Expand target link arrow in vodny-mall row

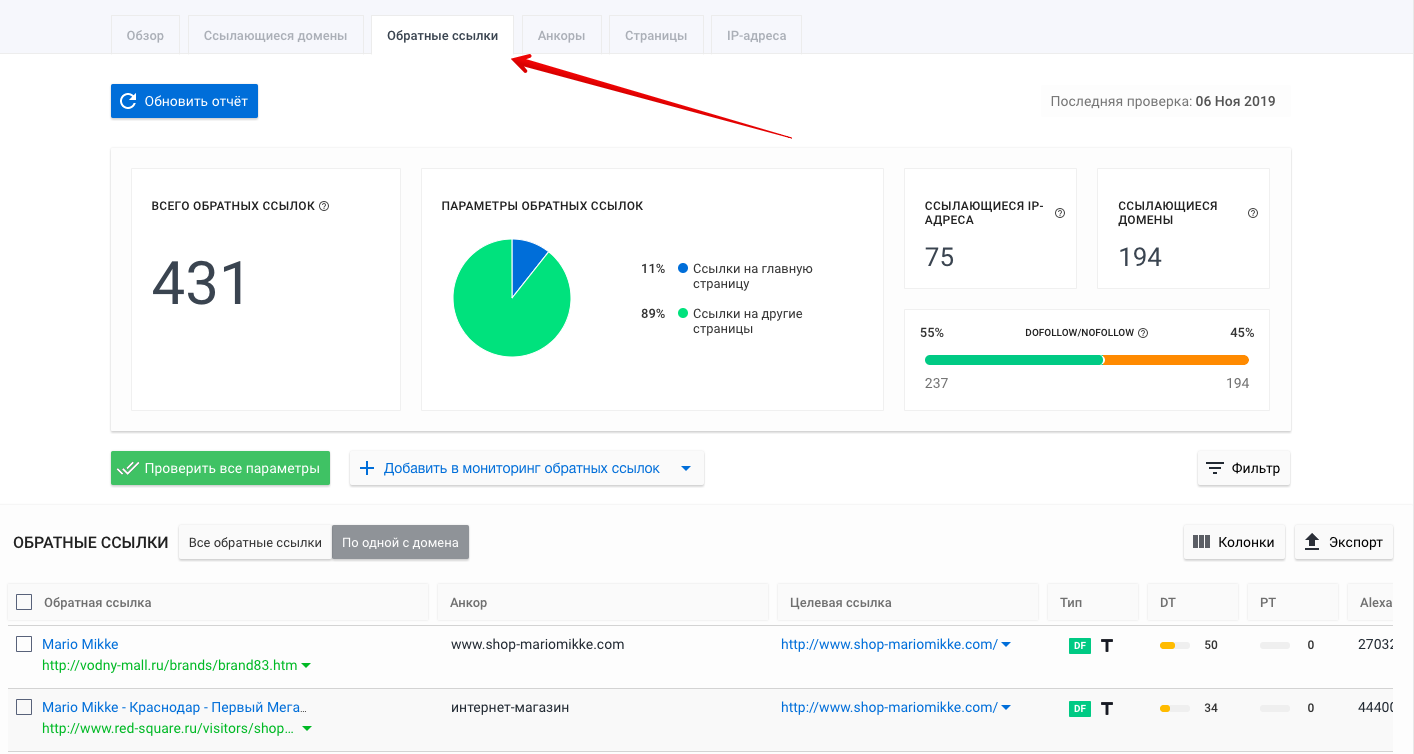(x=1006, y=645)
